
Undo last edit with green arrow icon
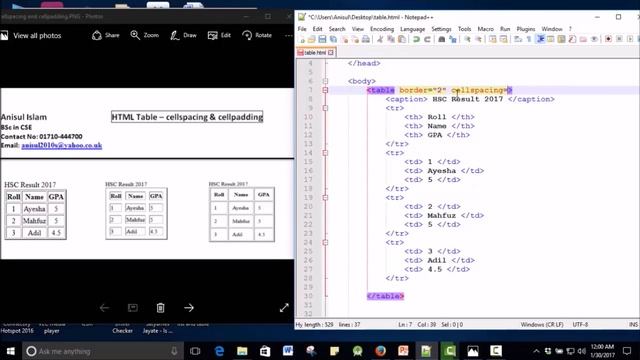click(416, 40)
